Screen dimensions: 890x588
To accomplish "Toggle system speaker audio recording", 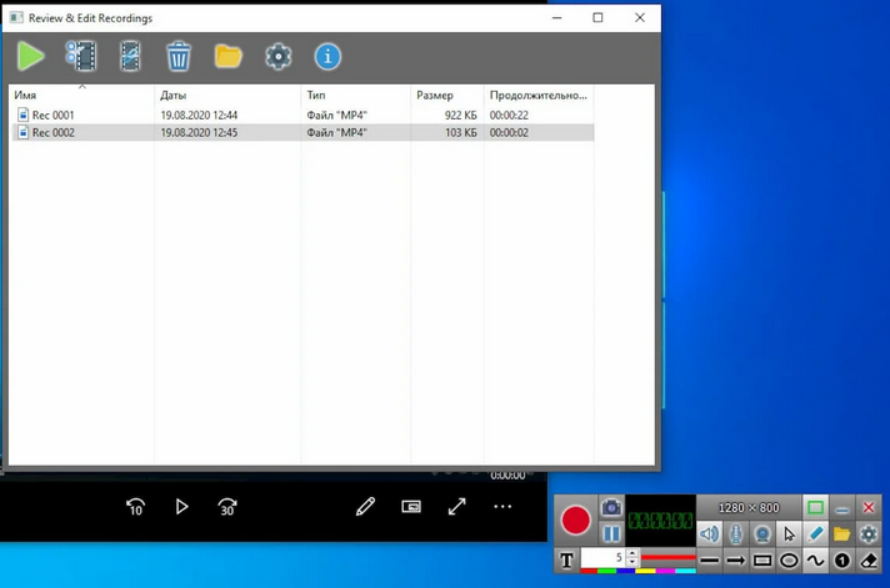I will 710,534.
